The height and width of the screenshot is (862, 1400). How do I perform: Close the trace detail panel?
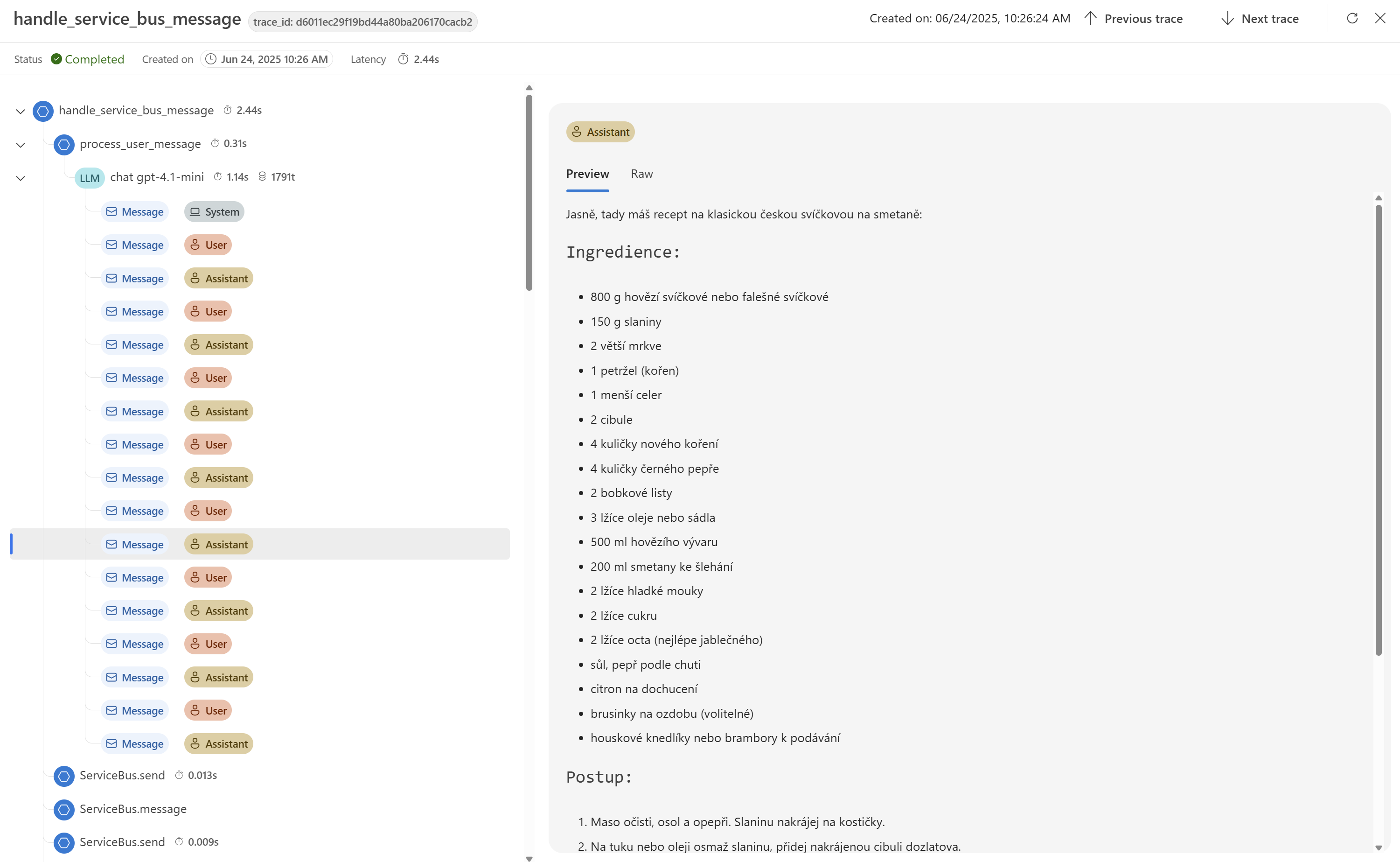tap(1380, 18)
